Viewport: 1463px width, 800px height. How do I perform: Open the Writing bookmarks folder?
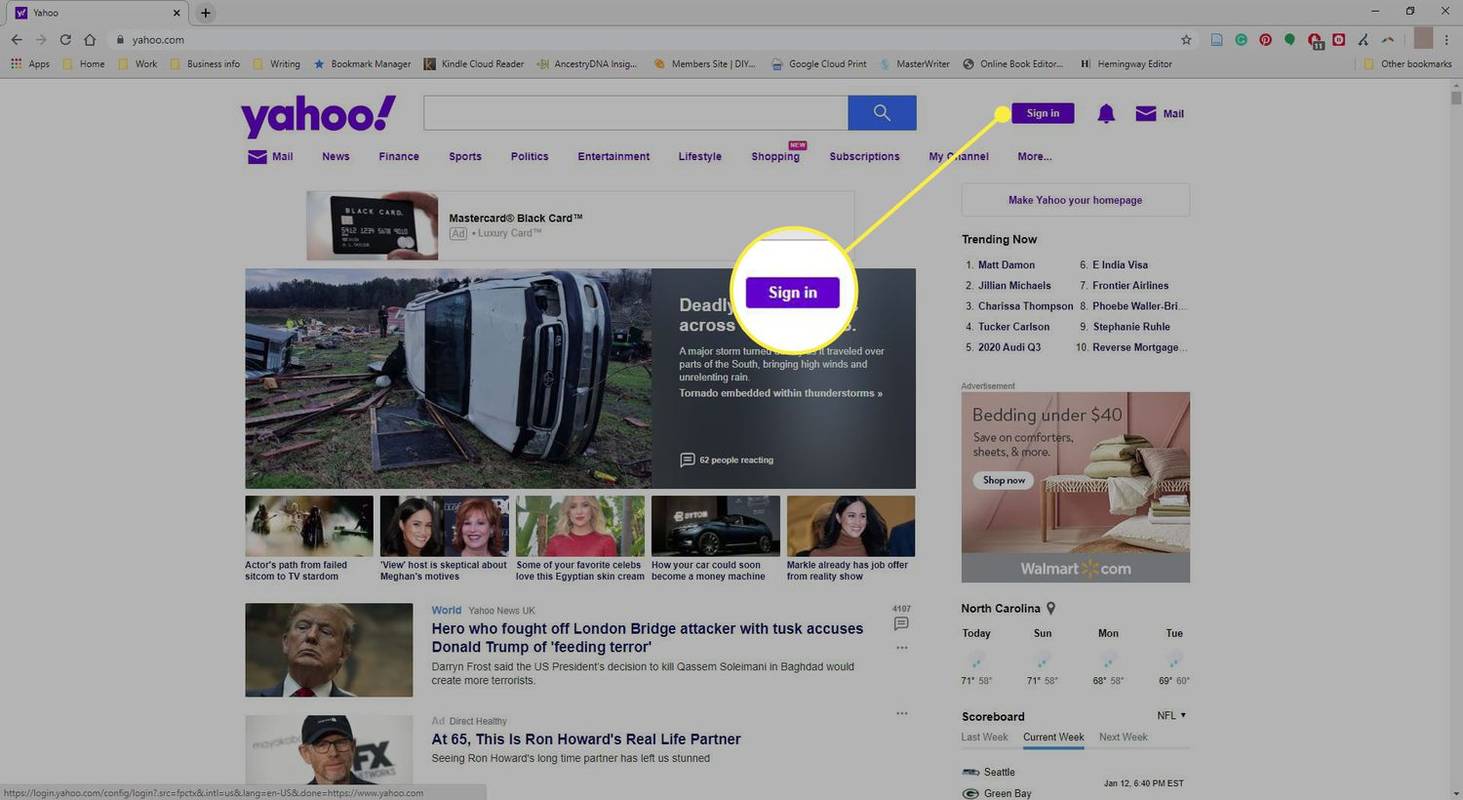click(277, 64)
